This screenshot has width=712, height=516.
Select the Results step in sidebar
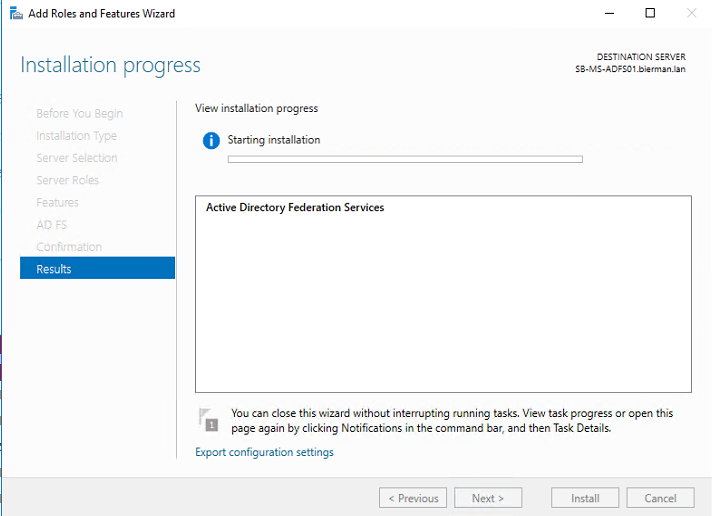pyautogui.click(x=98, y=268)
